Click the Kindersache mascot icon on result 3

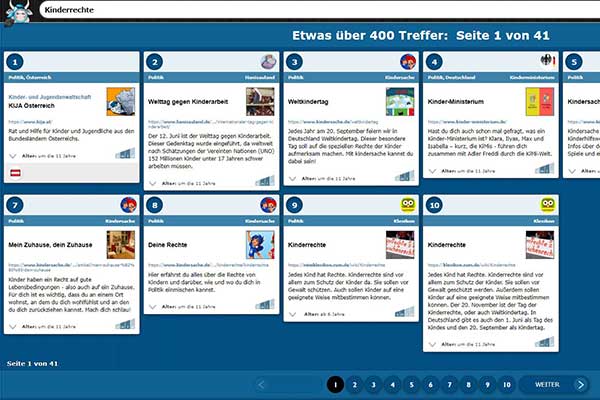pos(408,61)
